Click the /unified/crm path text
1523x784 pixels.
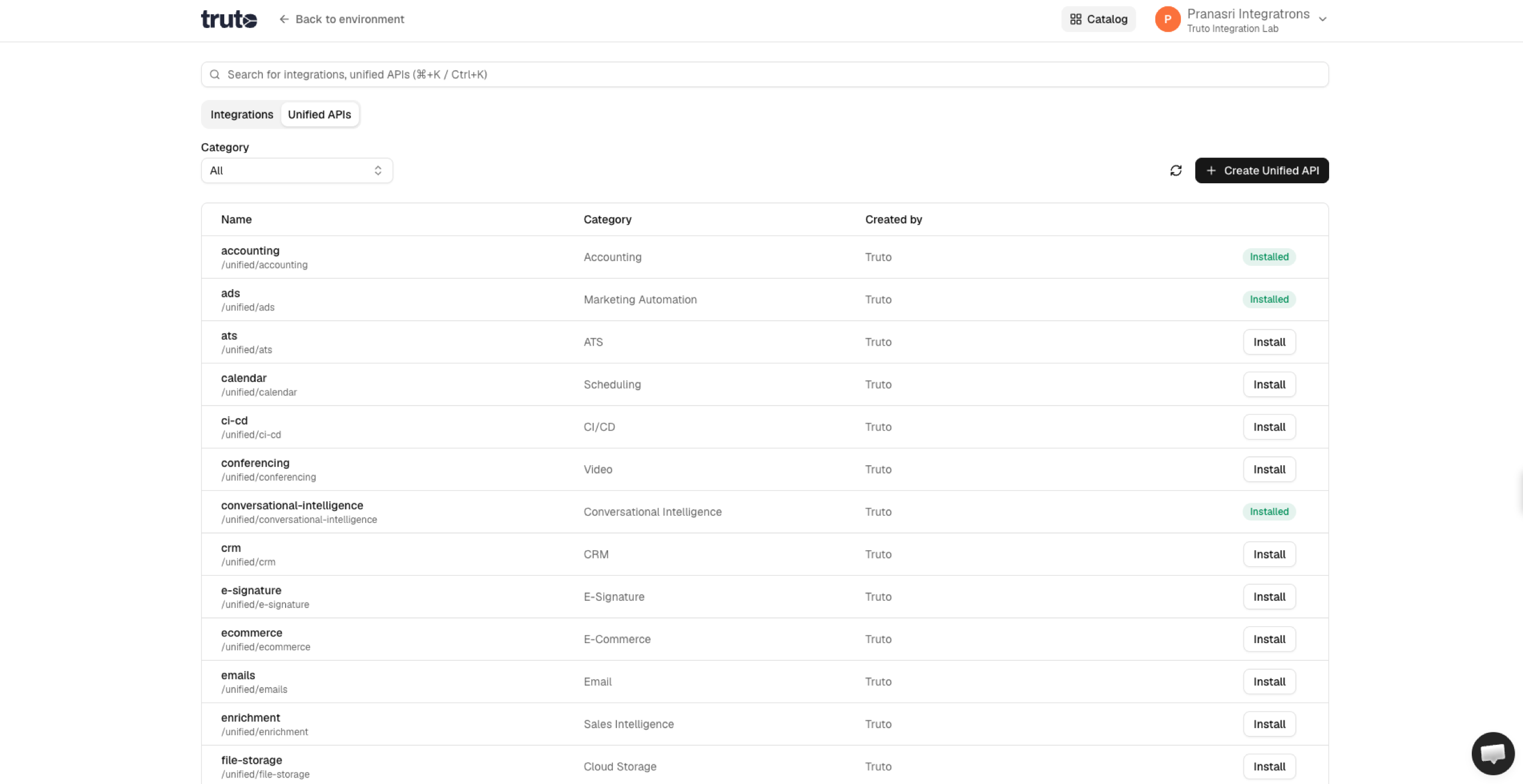(248, 562)
